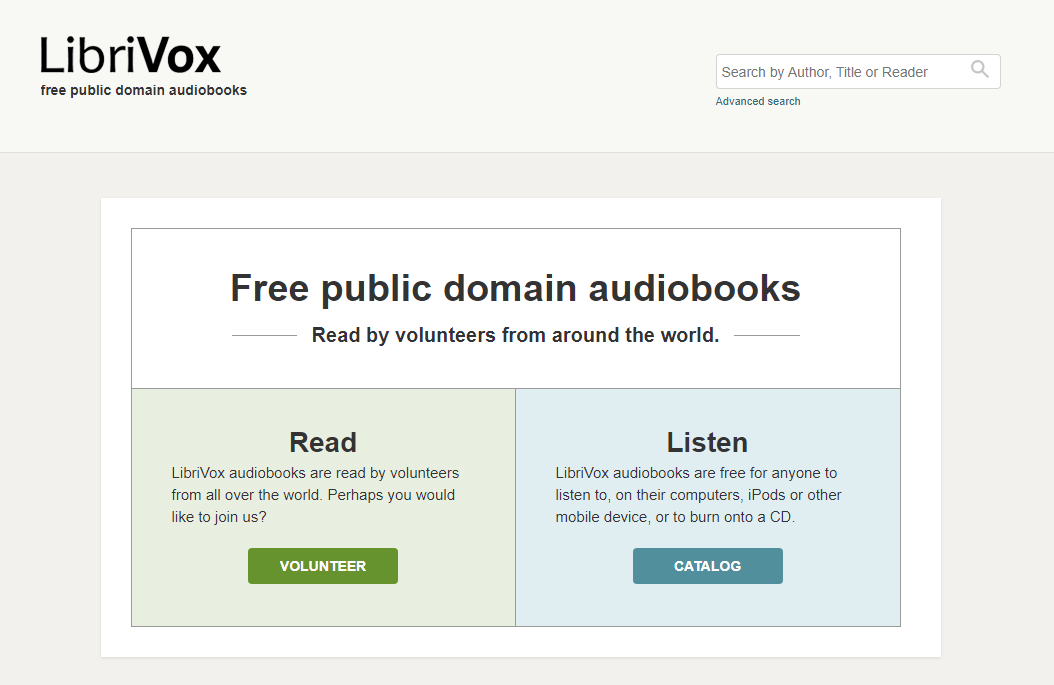Click the LibriVox logo
The height and width of the screenshot is (685, 1054).
(x=130, y=55)
